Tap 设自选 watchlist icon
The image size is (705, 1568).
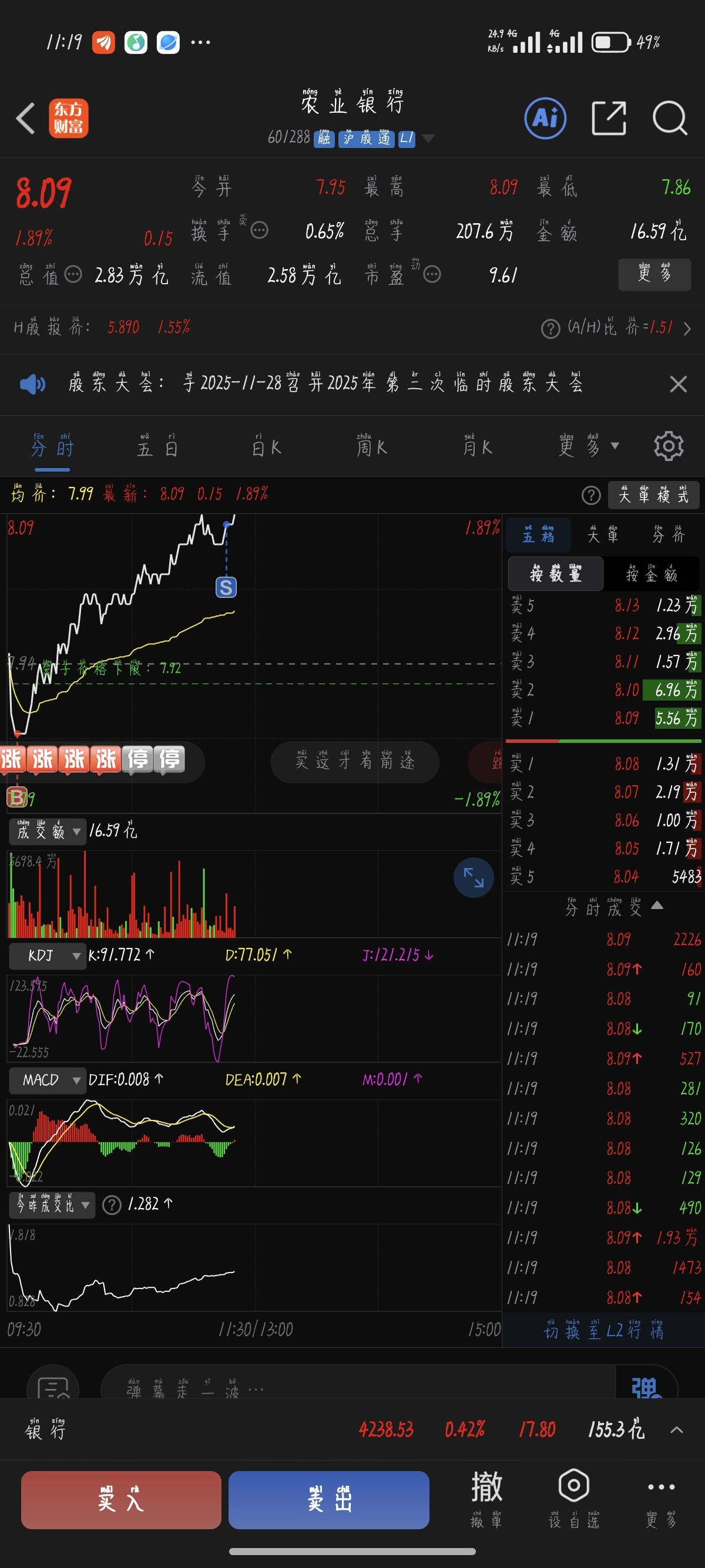pyautogui.click(x=573, y=1499)
